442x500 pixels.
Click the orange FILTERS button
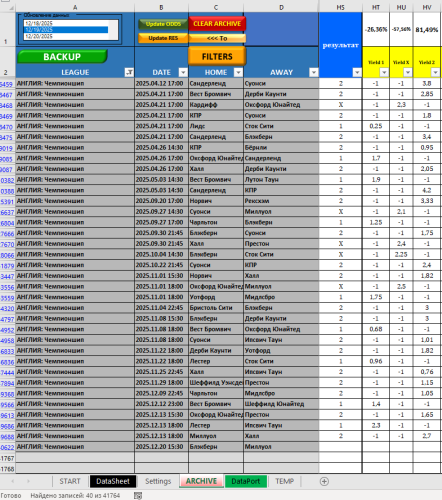[x=217, y=56]
